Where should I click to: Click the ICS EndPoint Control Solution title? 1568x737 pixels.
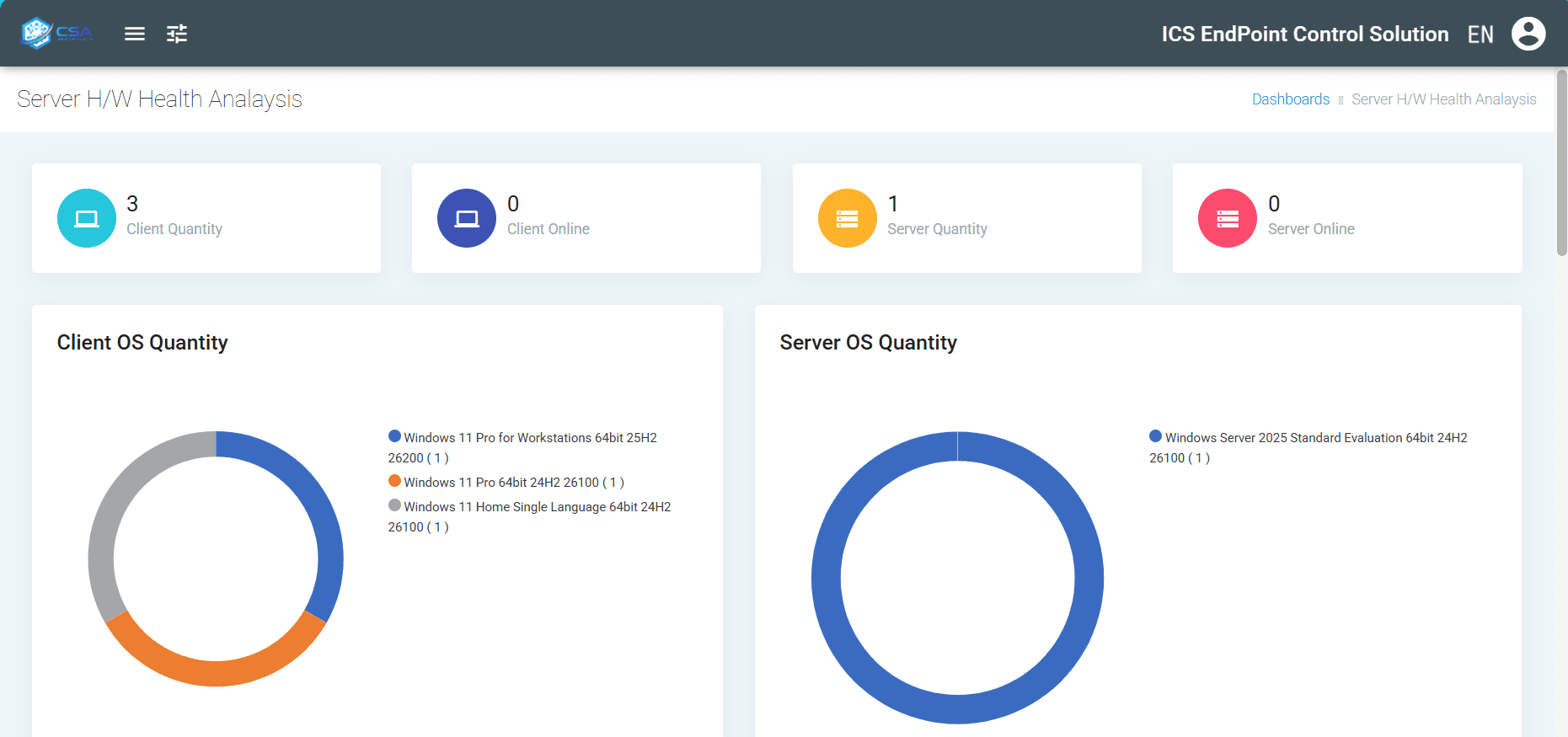(x=1305, y=34)
